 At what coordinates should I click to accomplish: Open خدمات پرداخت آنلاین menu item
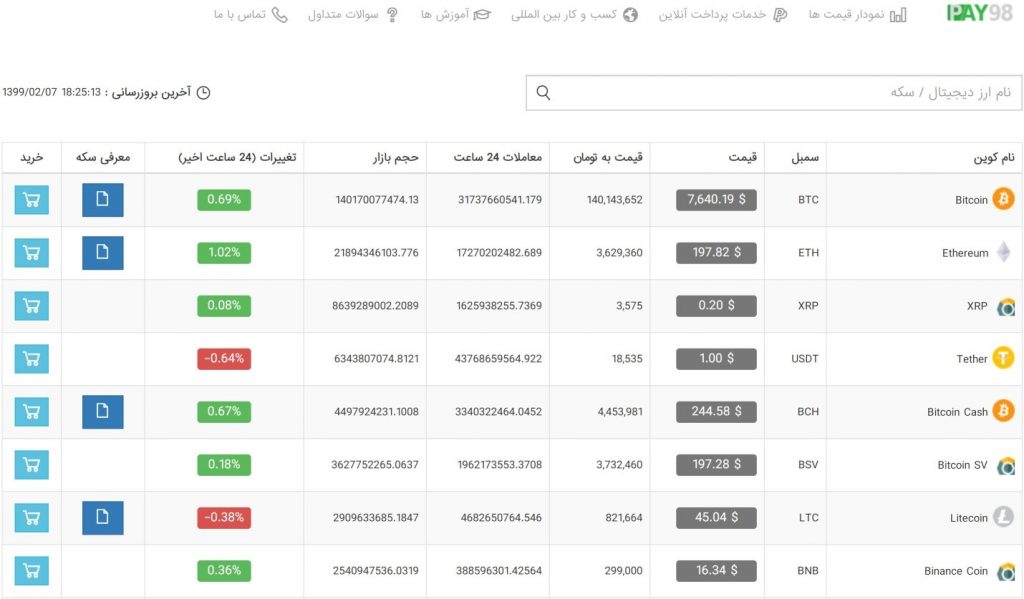click(x=712, y=14)
